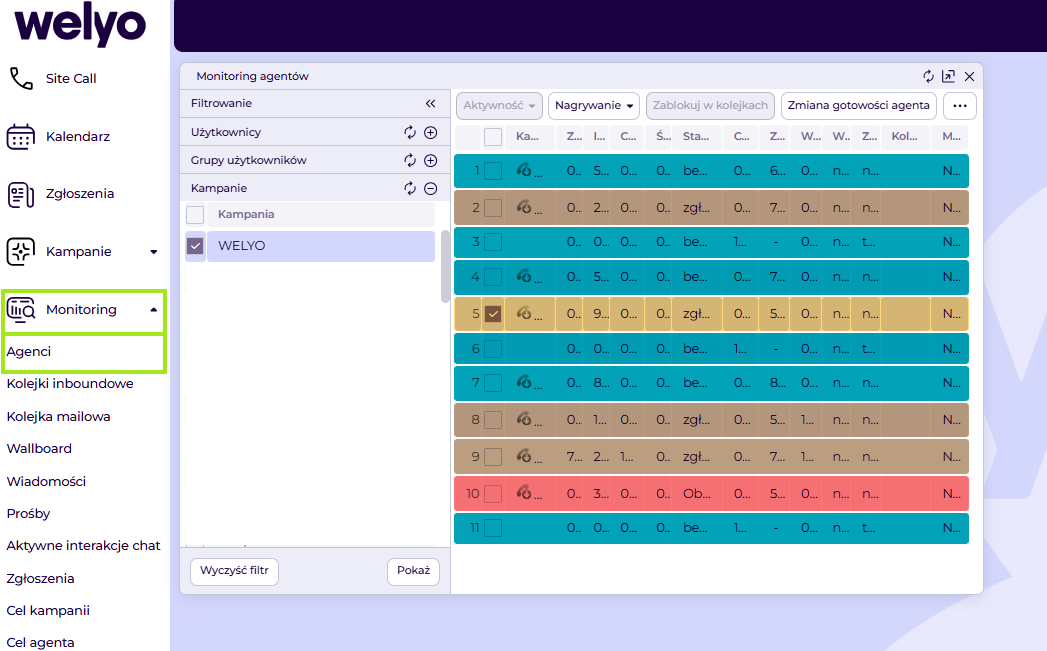Open Kolejka mailowa monitoring

pyautogui.click(x=59, y=417)
